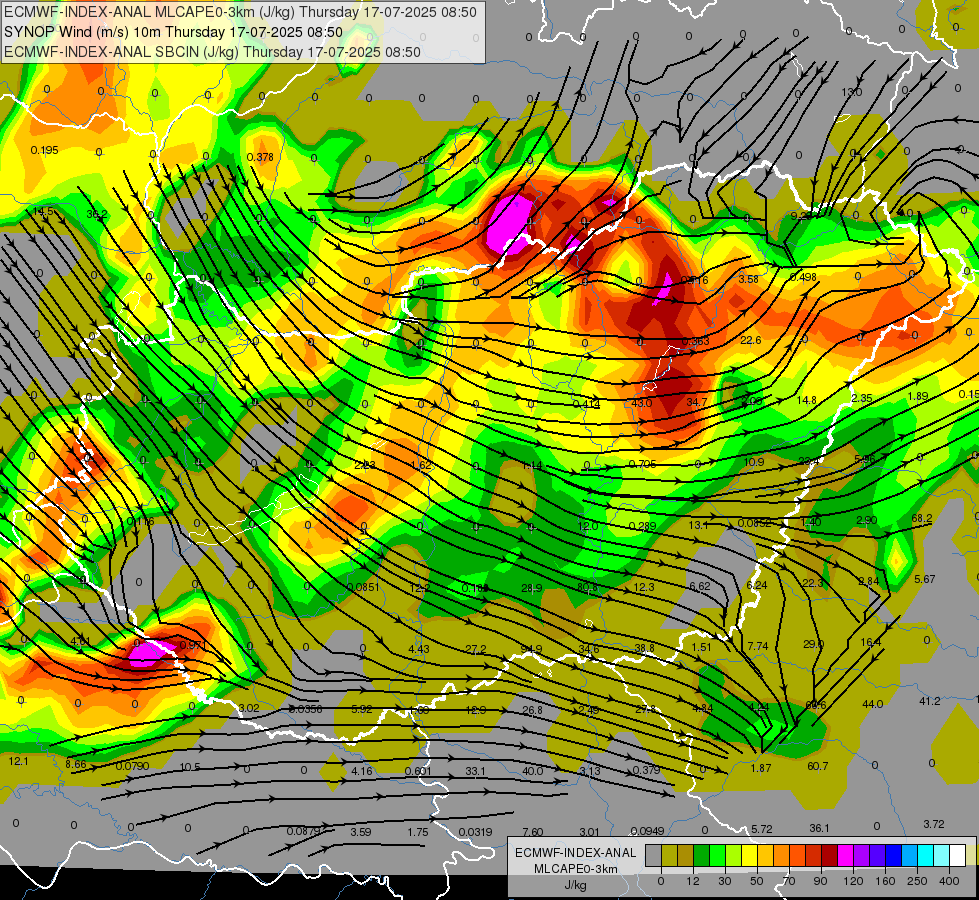Click the J/kg unit label in the legend
The image size is (979, 900).
(x=576, y=885)
